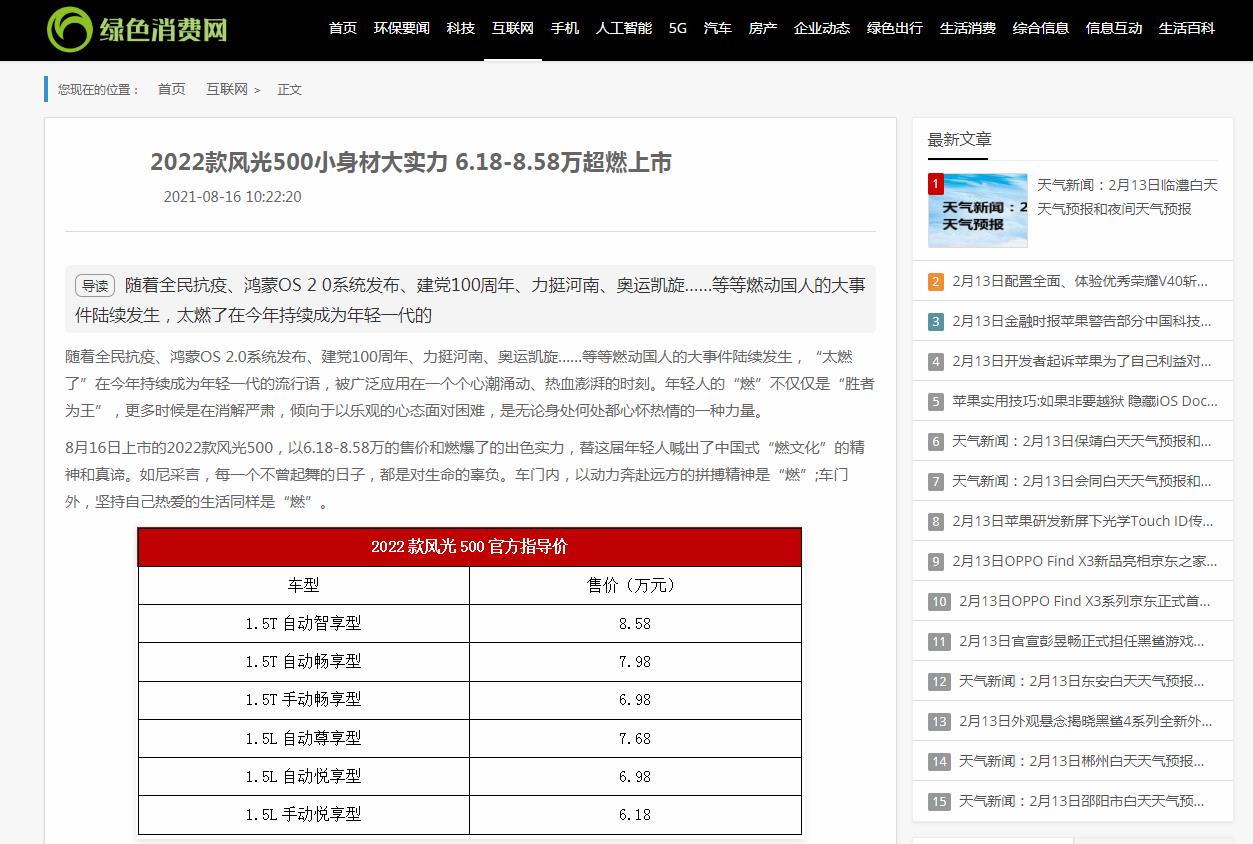
Task: Click the 正文 breadcrumb text
Action: (x=290, y=89)
